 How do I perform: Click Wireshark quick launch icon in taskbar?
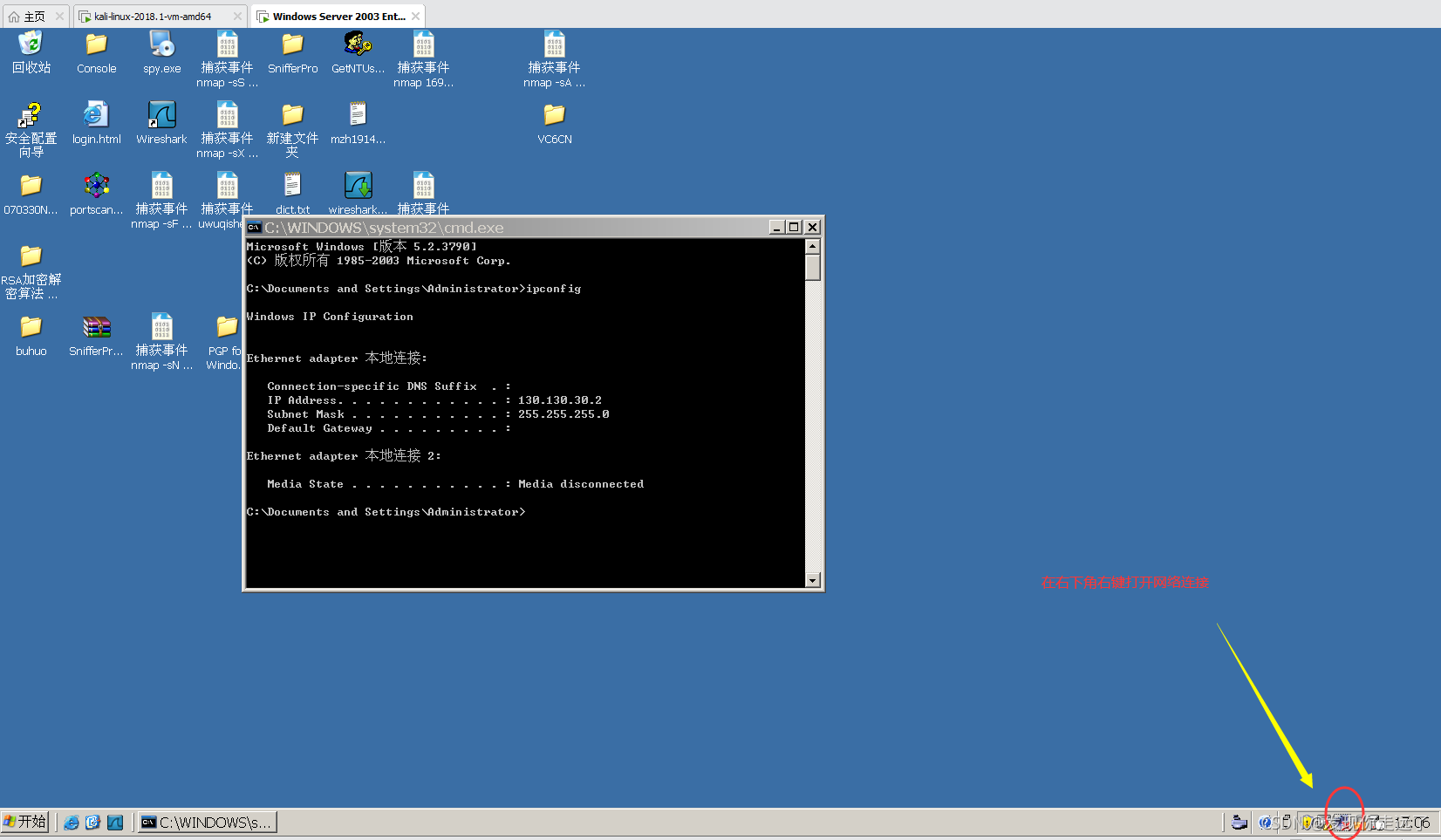tap(115, 823)
